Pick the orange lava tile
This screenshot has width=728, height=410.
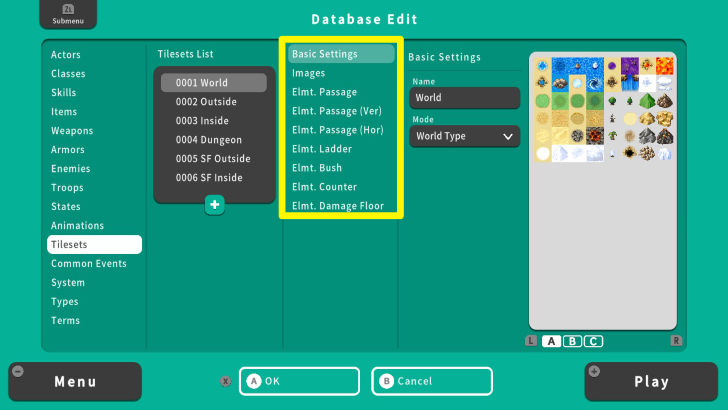[665, 65]
